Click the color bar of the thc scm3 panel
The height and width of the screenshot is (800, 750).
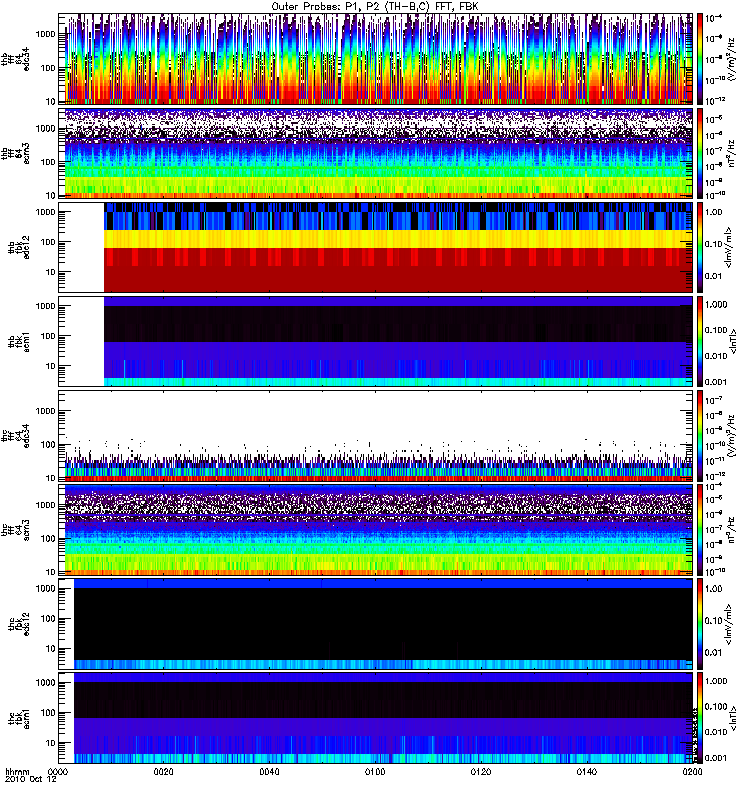700,530
